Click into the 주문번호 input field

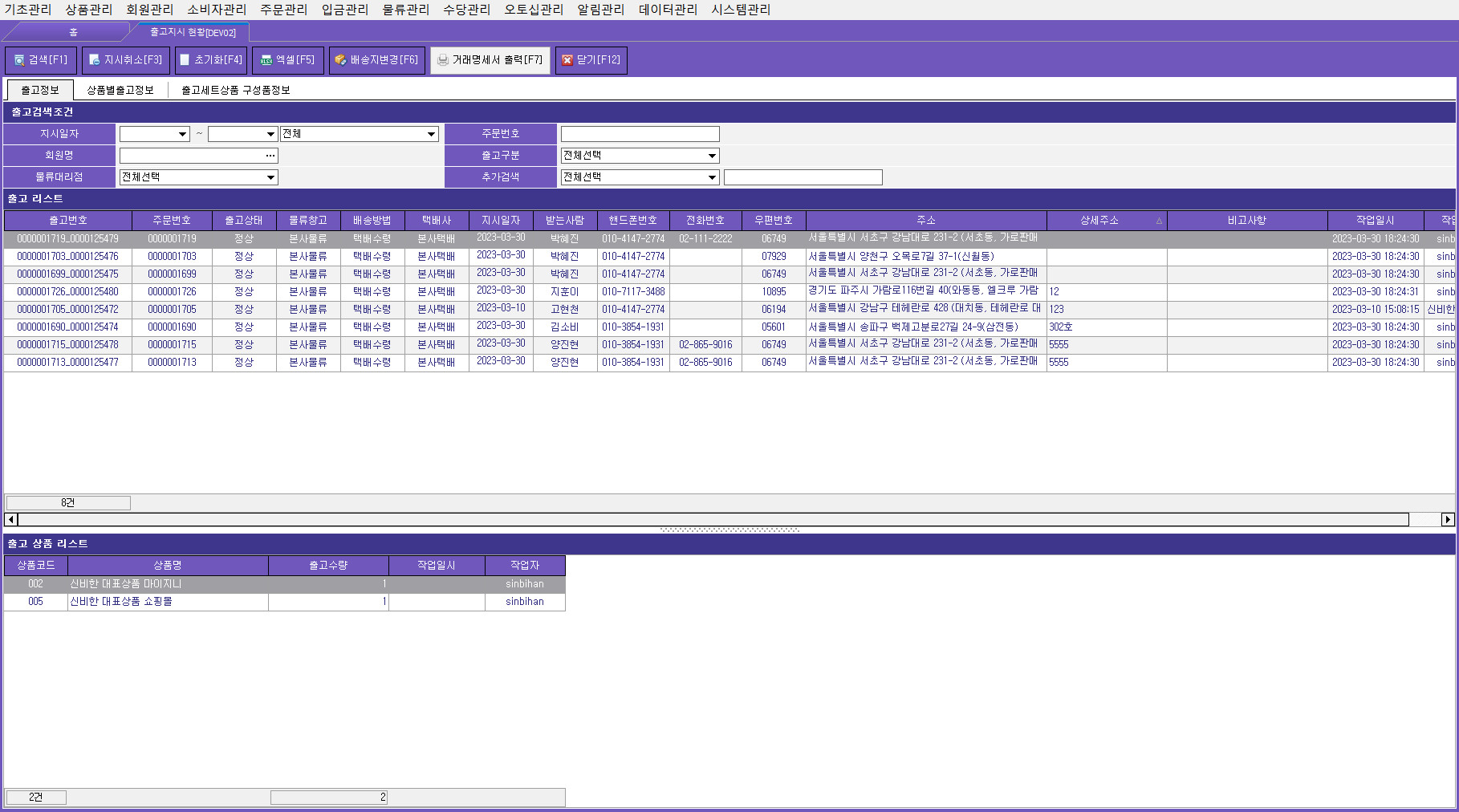click(x=640, y=134)
